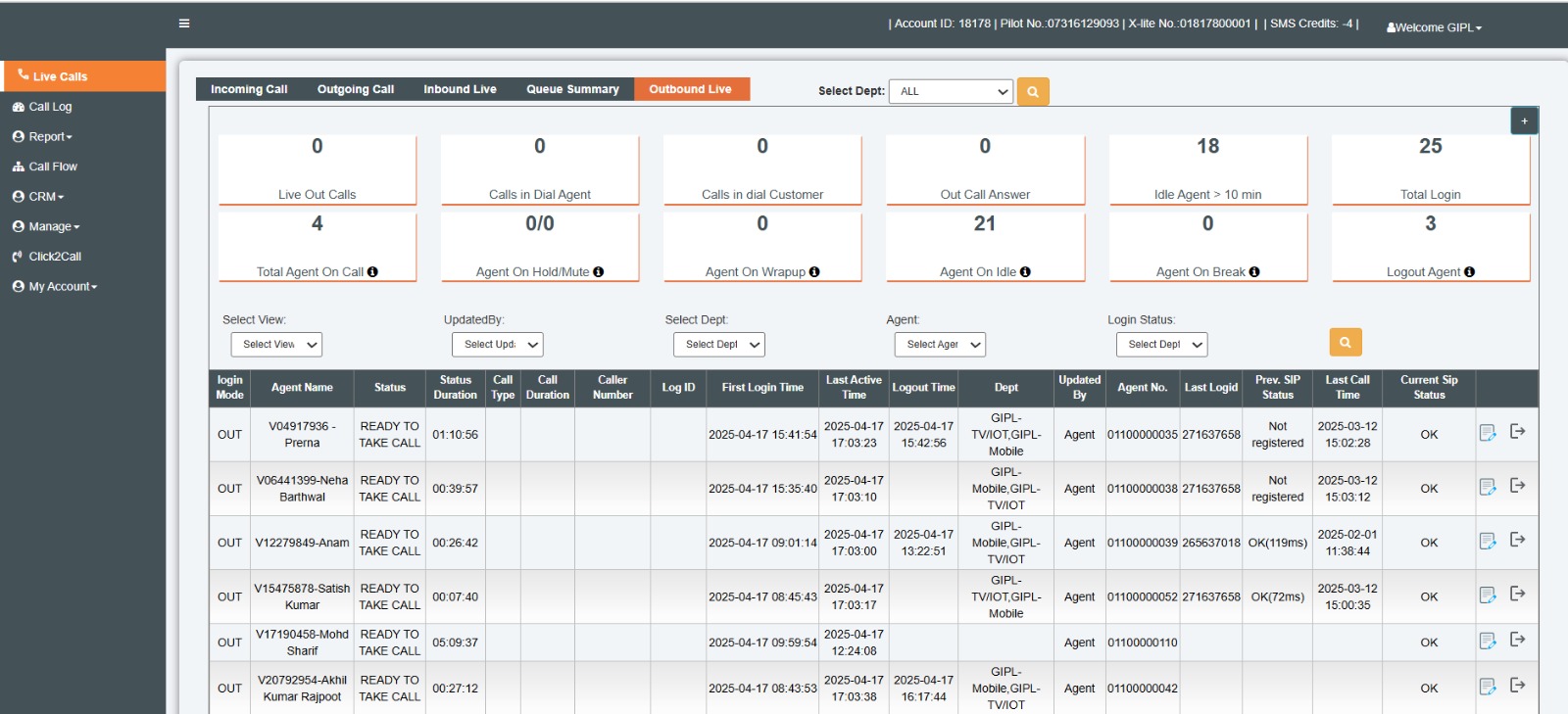Screen dimensions: 1568x714
Task: Switch to the Inbound Live tab
Action: [x=460, y=89]
